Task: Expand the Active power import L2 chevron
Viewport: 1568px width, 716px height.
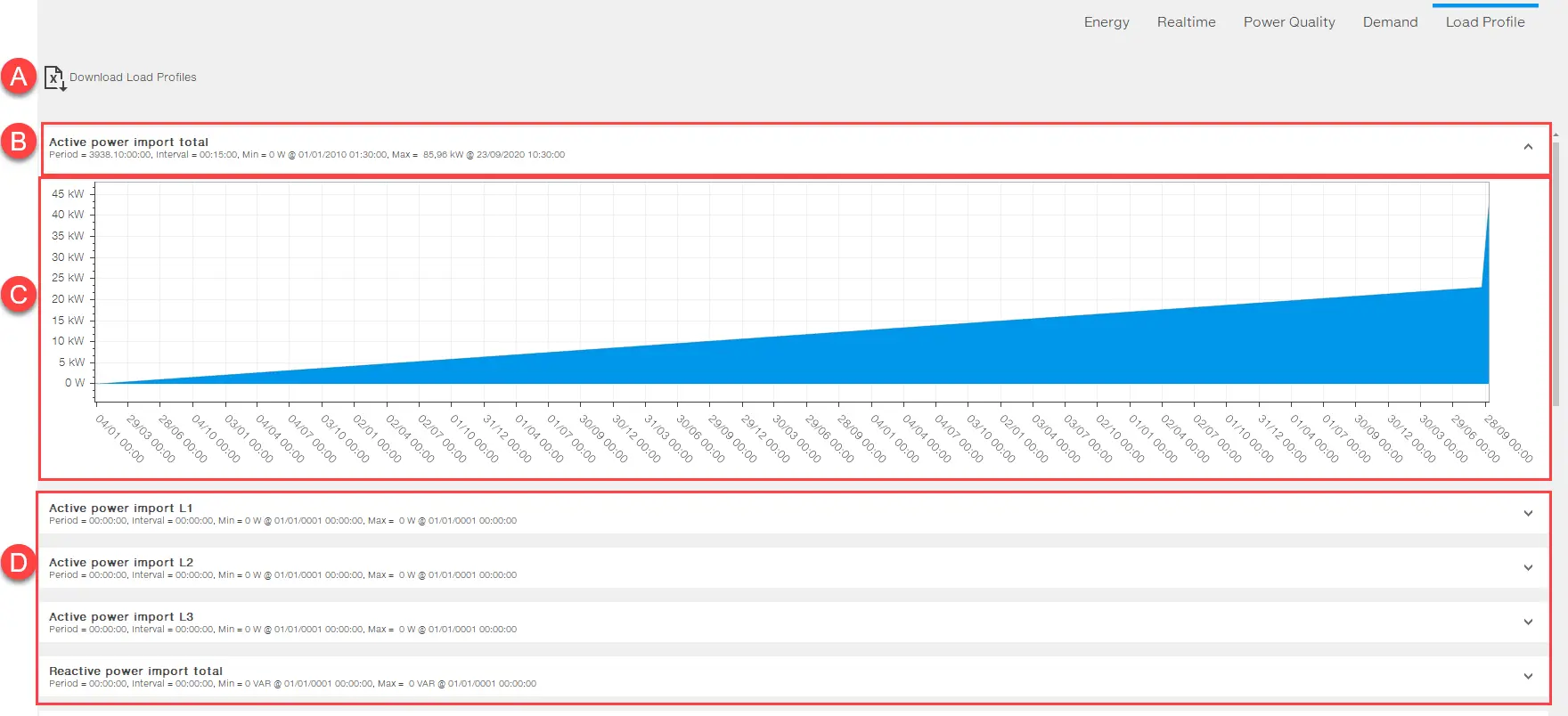Action: point(1528,568)
